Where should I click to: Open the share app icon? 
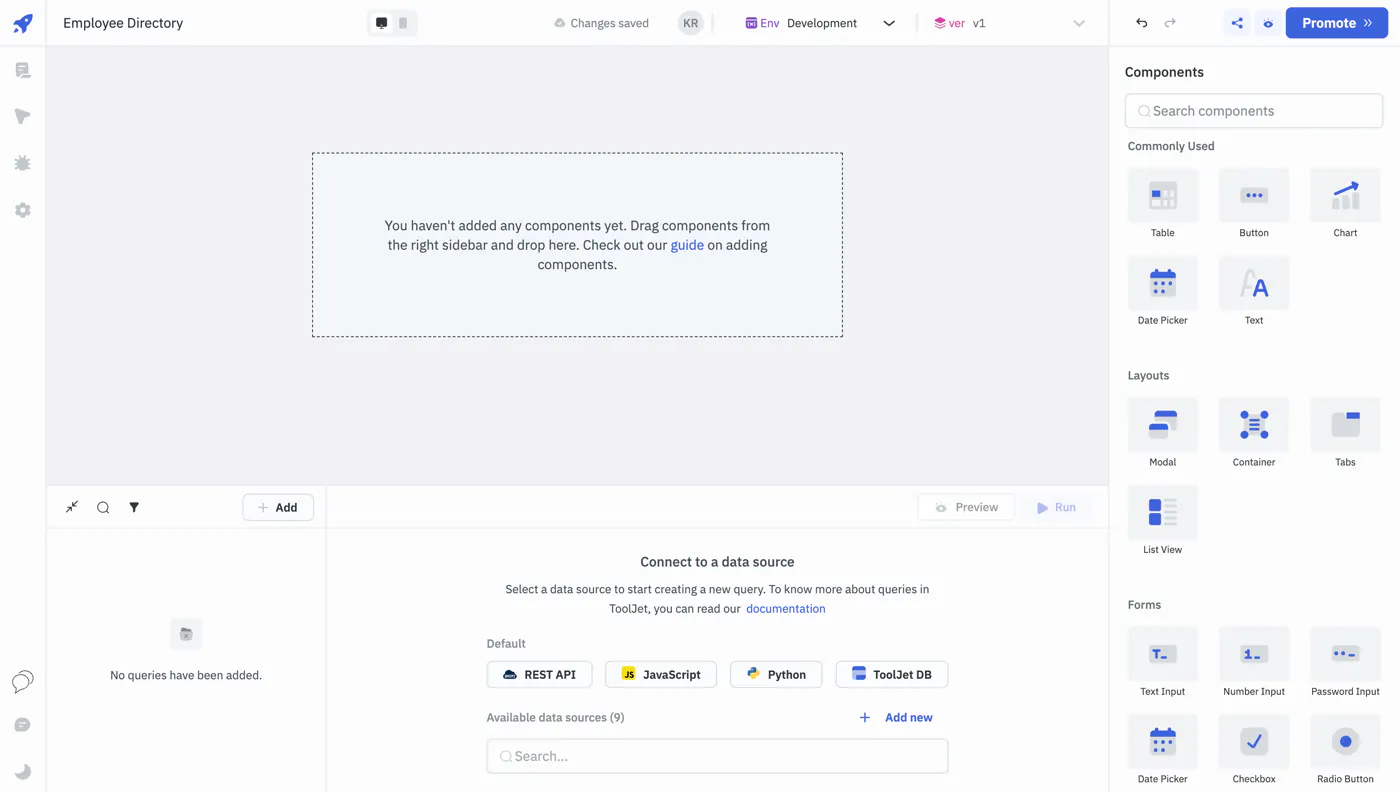click(x=1237, y=23)
